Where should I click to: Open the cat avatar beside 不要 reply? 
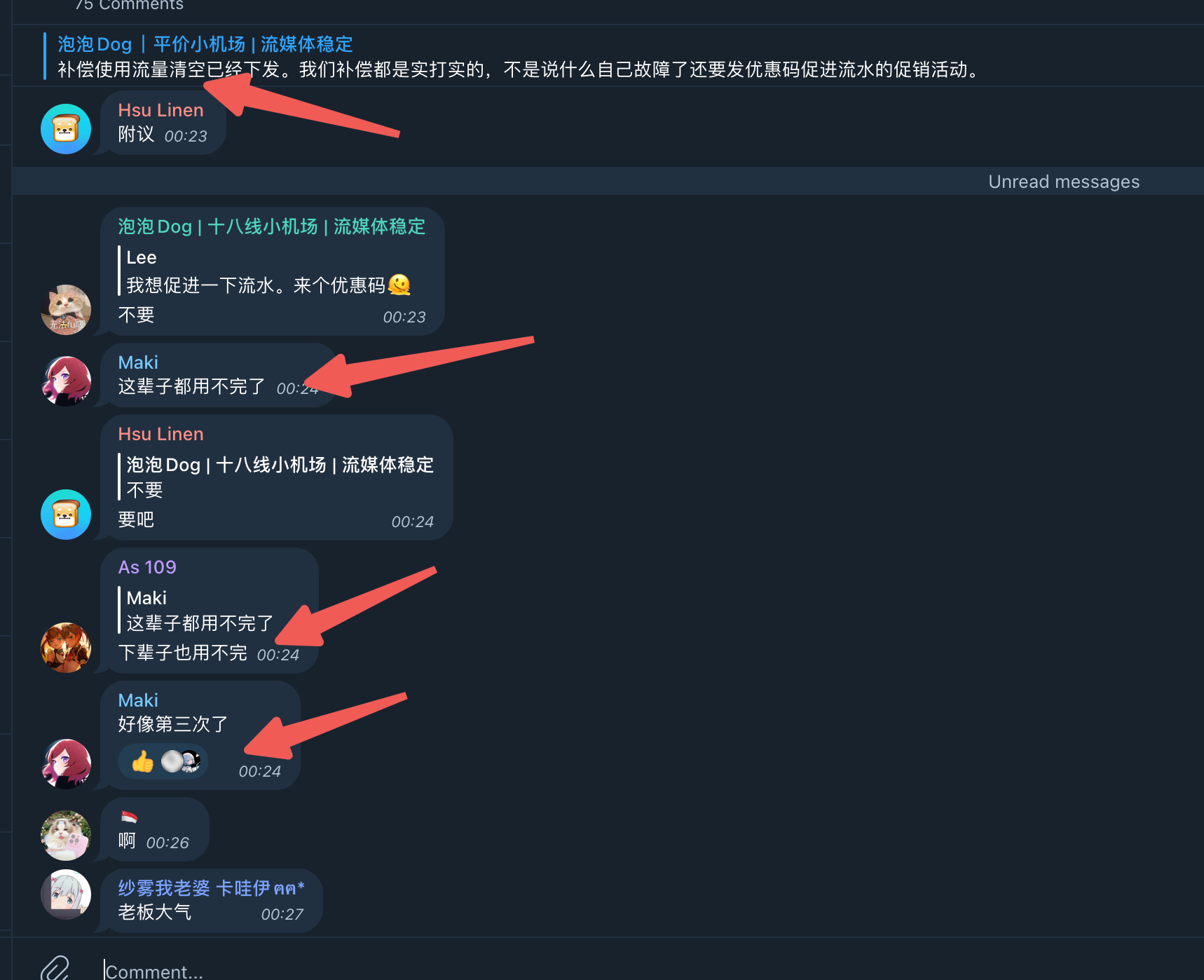point(66,310)
